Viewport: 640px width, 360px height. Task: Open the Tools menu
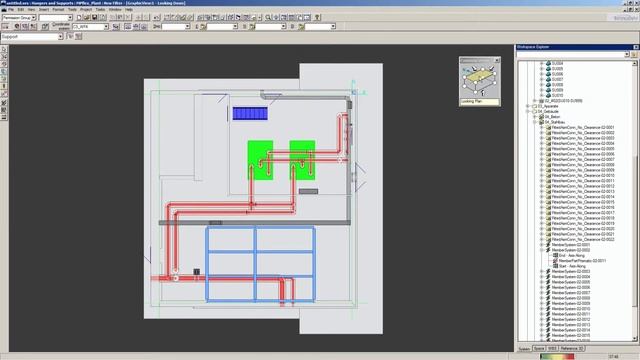tap(72, 9)
